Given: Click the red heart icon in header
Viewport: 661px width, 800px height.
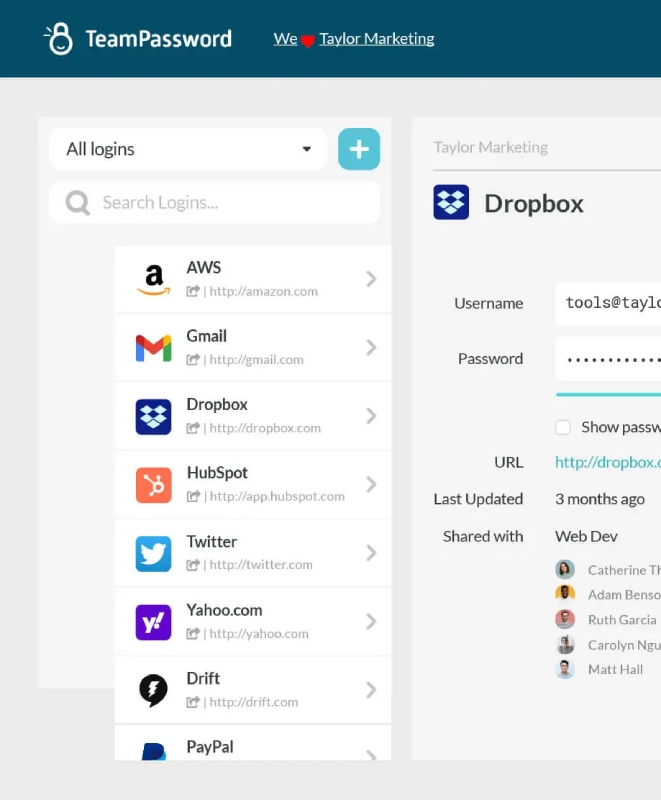Looking at the screenshot, I should tap(308, 40).
